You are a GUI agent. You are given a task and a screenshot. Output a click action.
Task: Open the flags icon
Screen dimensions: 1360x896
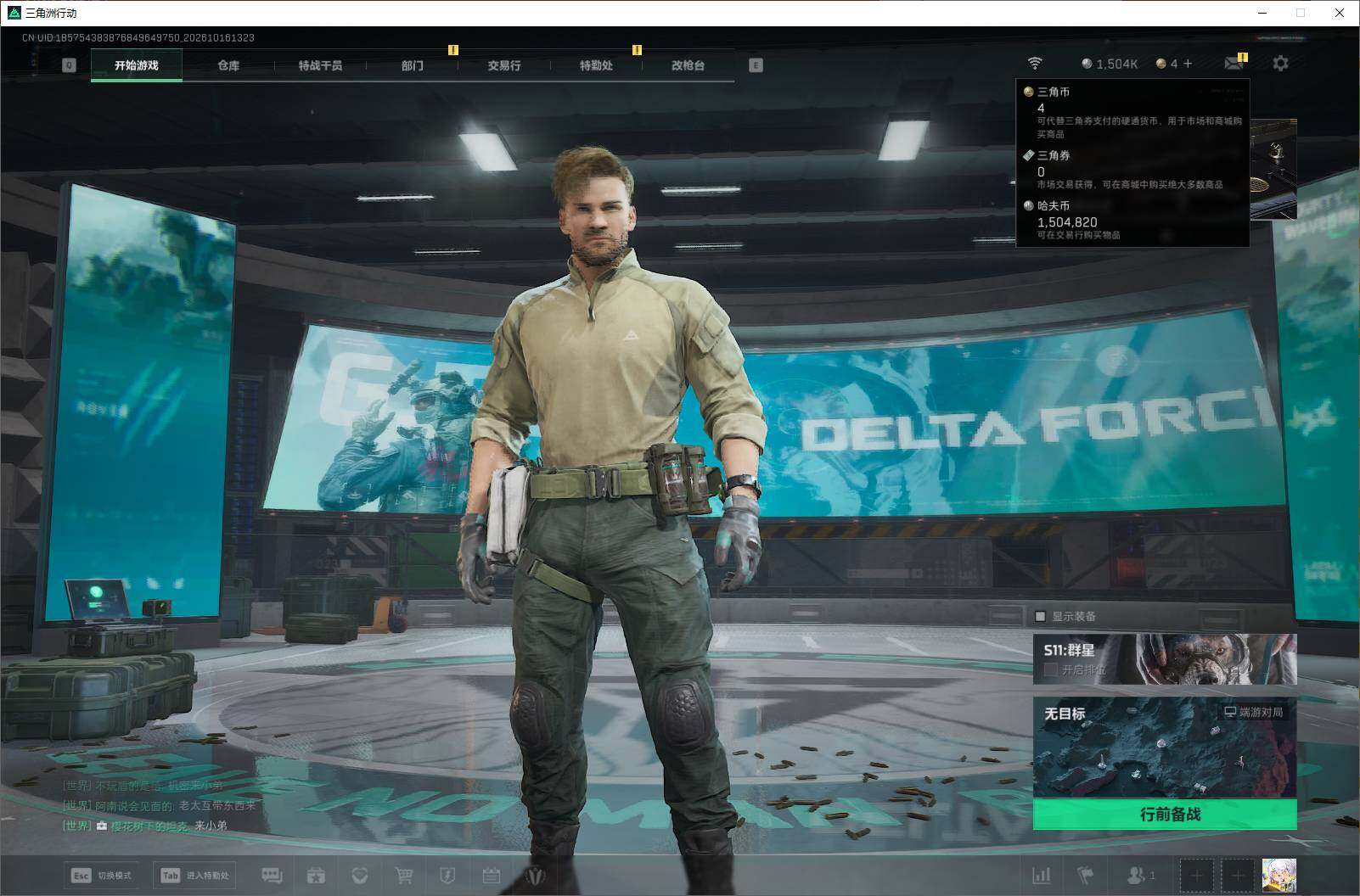pos(1085,875)
